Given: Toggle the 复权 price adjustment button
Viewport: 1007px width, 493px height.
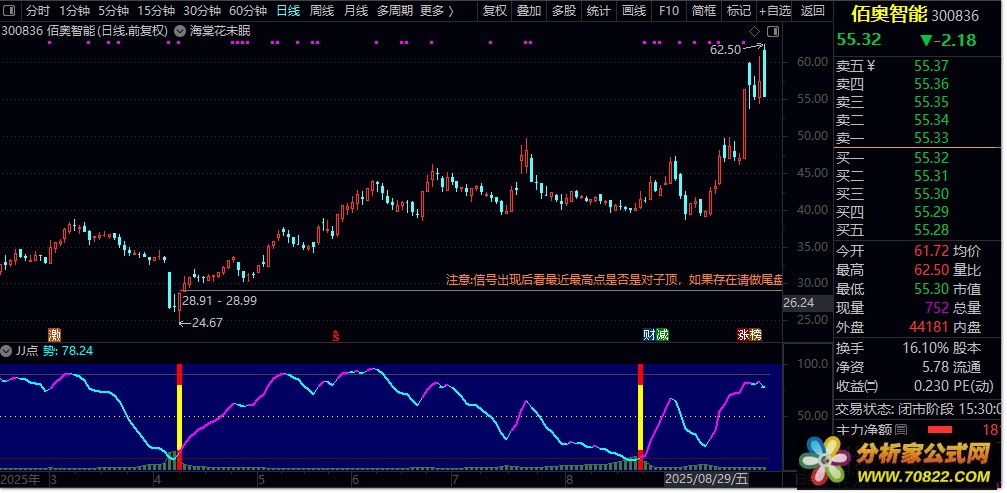Looking at the screenshot, I should pos(494,11).
